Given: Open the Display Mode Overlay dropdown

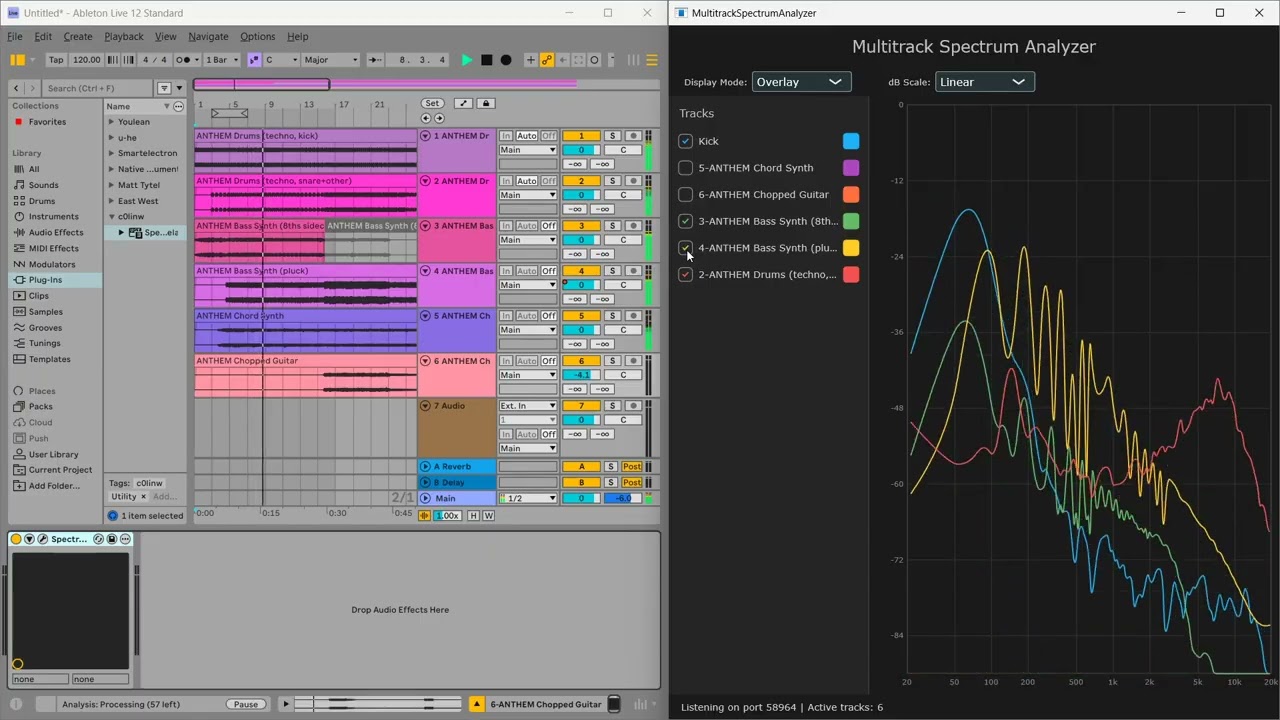Looking at the screenshot, I should (x=801, y=82).
